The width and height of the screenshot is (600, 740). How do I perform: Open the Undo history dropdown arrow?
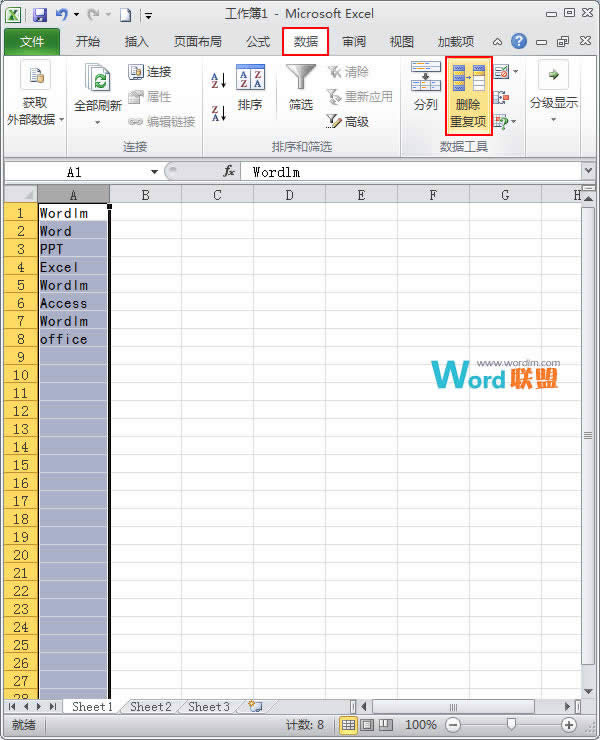click(x=76, y=15)
